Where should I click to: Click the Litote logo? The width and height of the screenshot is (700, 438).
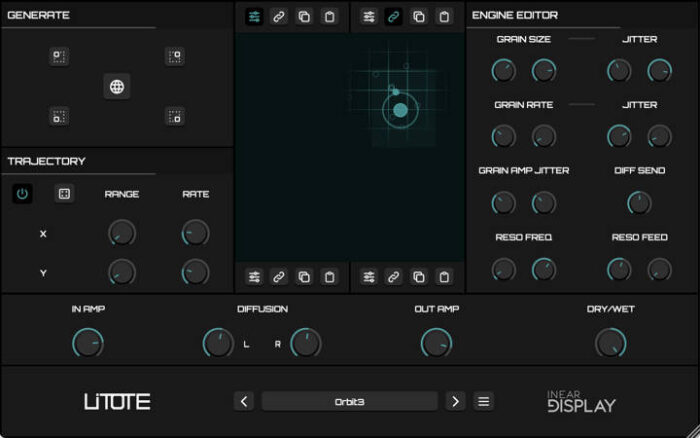[117, 402]
